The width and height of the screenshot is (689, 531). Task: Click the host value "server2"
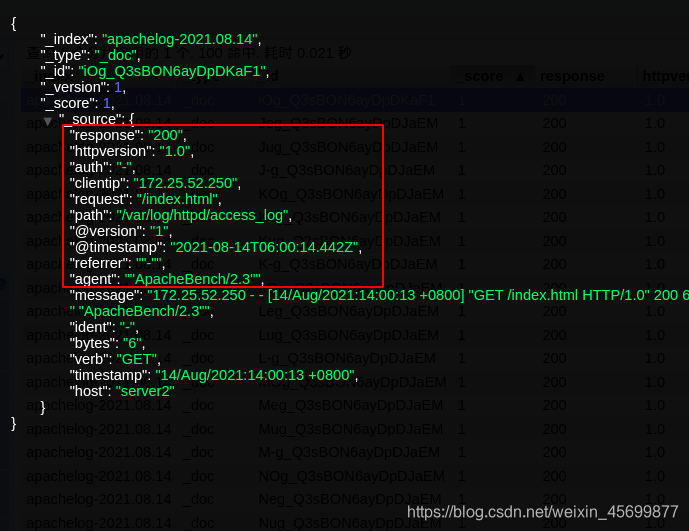145,391
